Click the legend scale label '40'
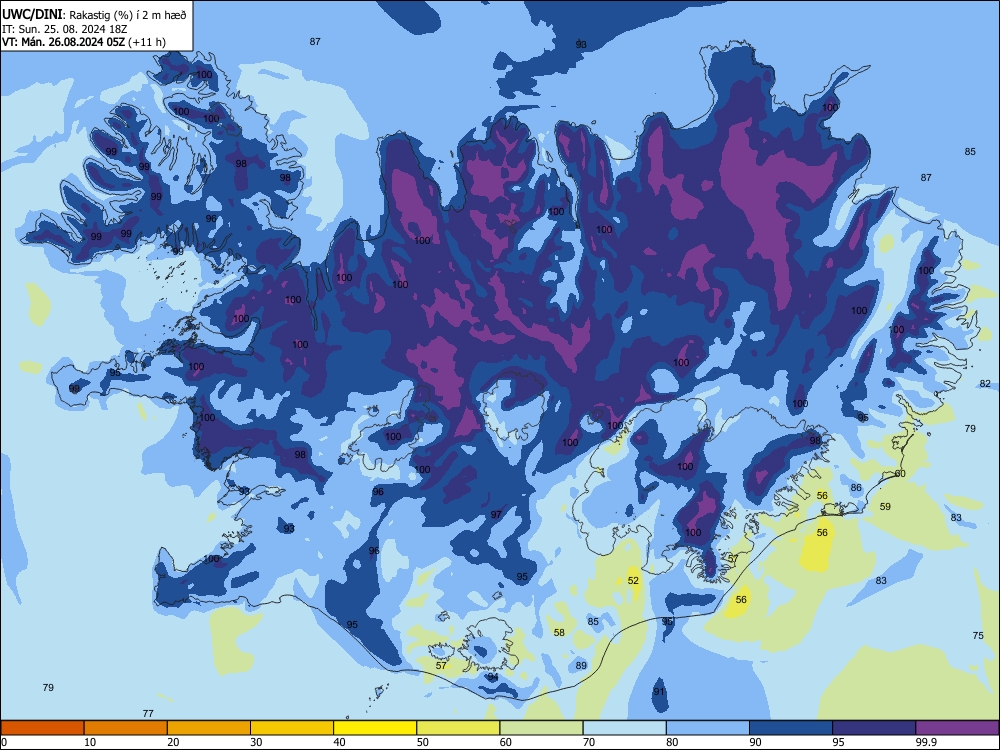Screen dimensions: 1000x750 [339, 742]
